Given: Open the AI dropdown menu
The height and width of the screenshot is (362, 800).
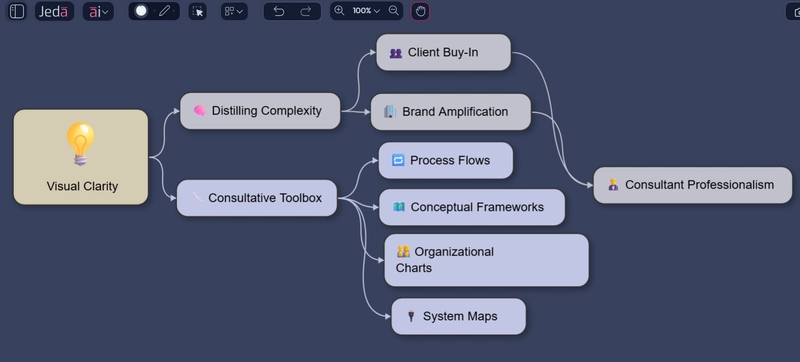Looking at the screenshot, I should (98, 11).
